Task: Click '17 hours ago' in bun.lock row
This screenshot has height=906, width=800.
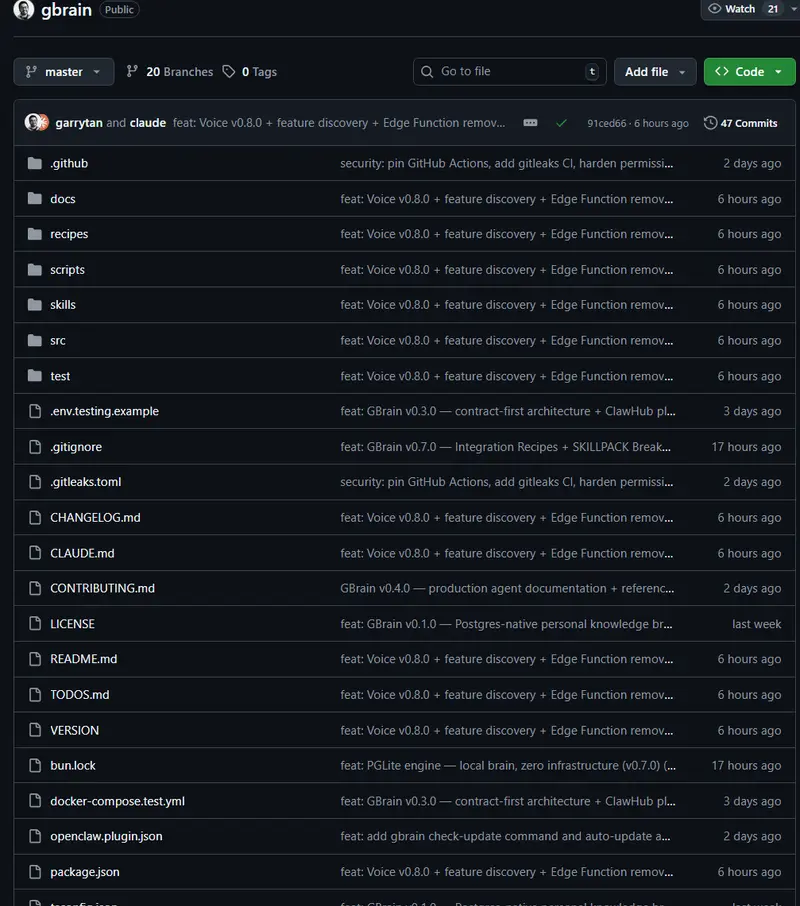Action: pos(746,766)
